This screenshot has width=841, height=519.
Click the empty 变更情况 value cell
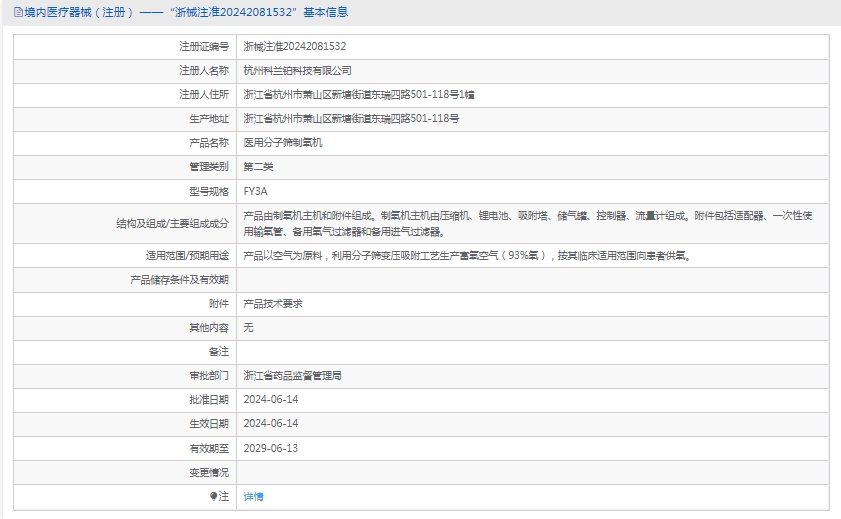[x=532, y=472]
